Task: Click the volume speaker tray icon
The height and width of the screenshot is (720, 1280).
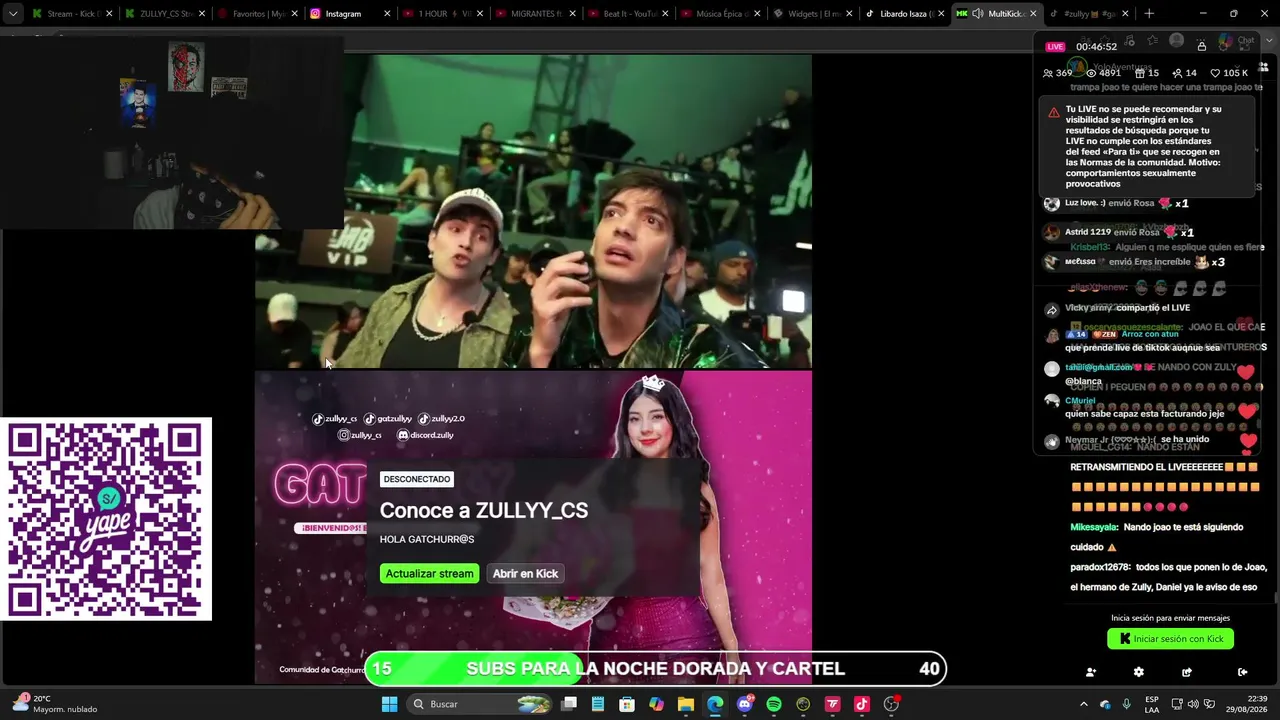Action: pyautogui.click(x=1193, y=704)
